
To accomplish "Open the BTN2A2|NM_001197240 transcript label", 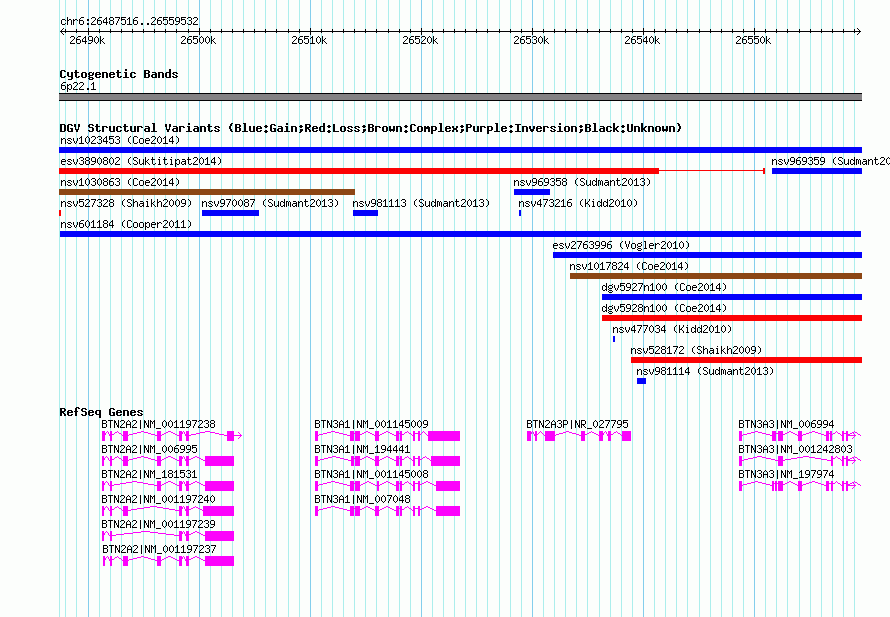I will (x=158, y=499).
